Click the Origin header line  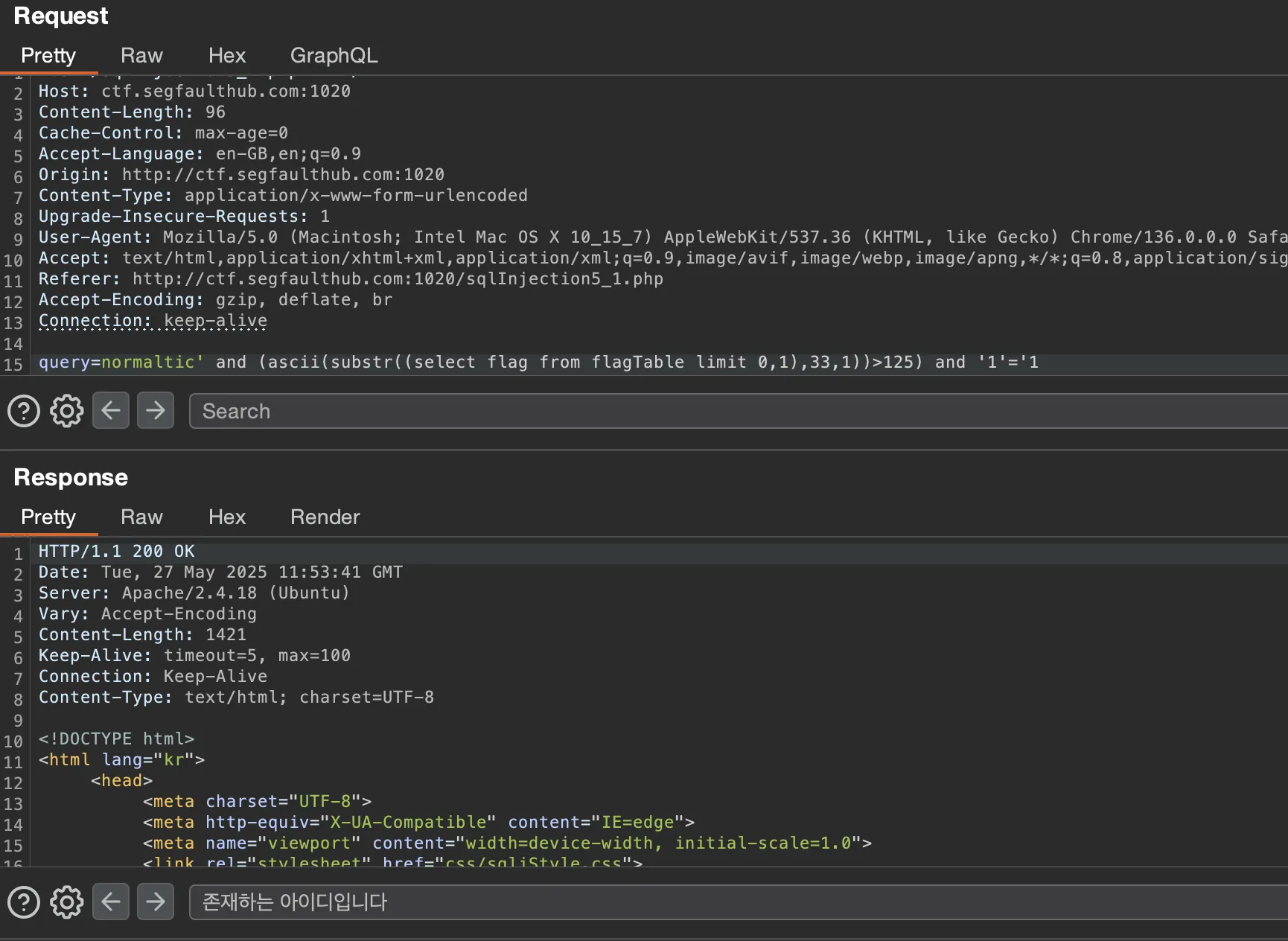[x=241, y=174]
